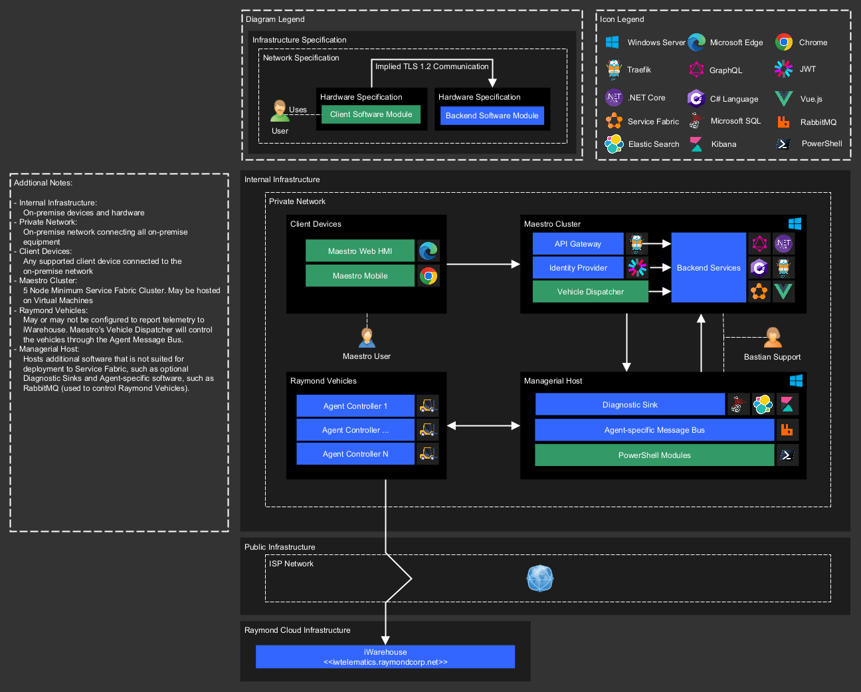Image resolution: width=861 pixels, height=692 pixels.
Task: Select the Maestro User person icon
Action: tap(367, 337)
